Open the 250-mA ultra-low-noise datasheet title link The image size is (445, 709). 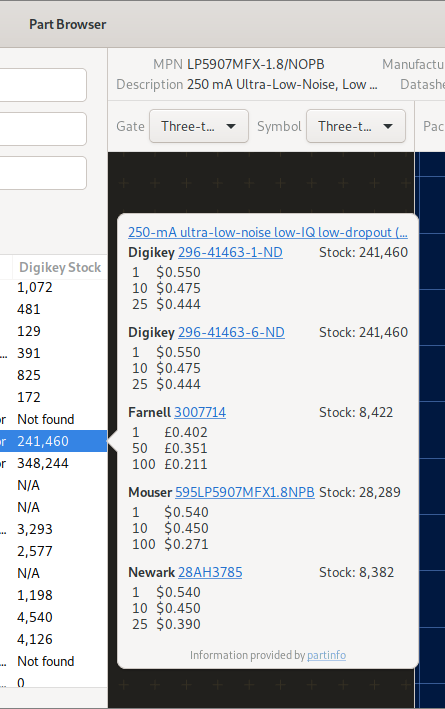(x=268, y=232)
